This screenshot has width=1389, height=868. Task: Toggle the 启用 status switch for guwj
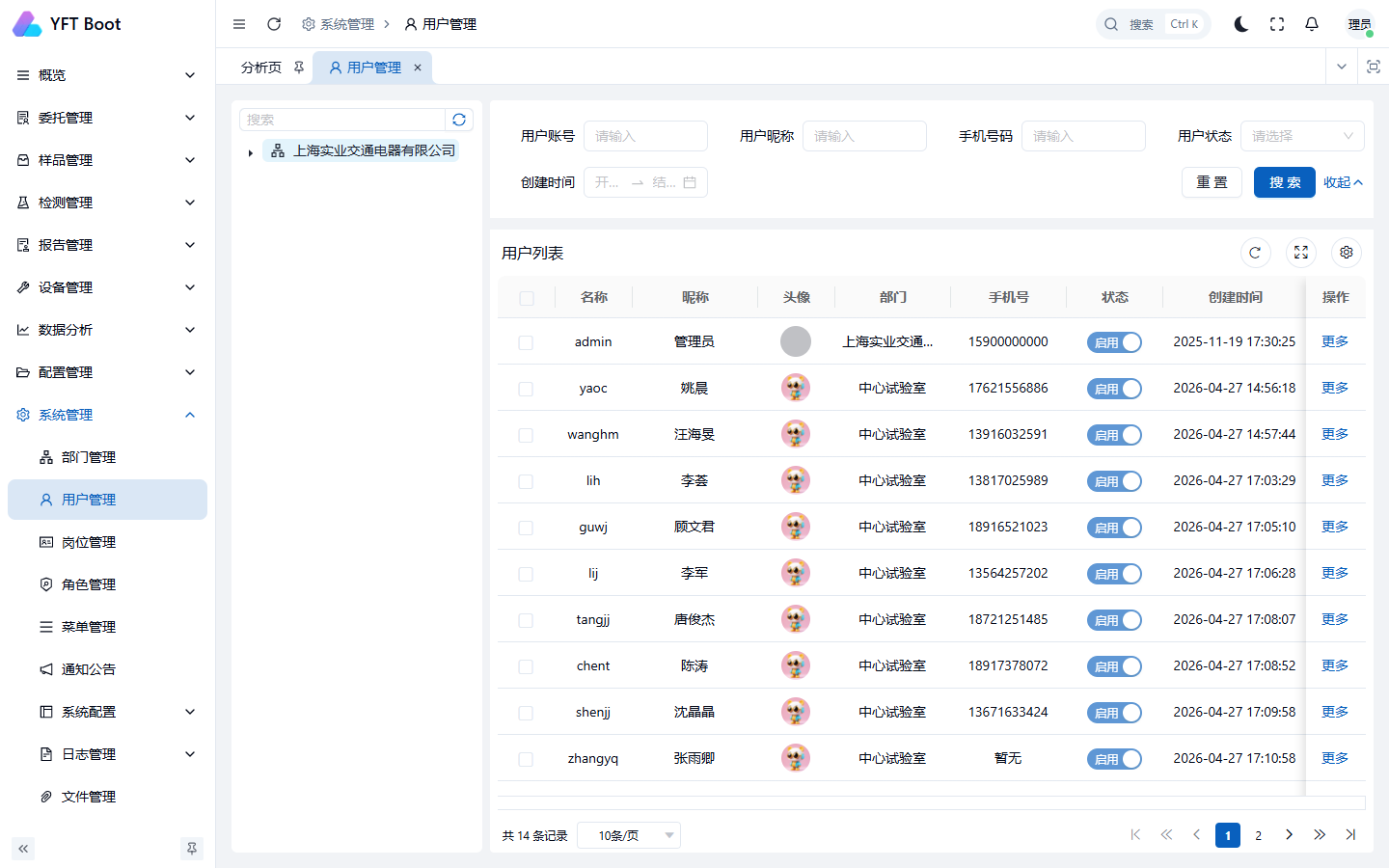(1114, 528)
